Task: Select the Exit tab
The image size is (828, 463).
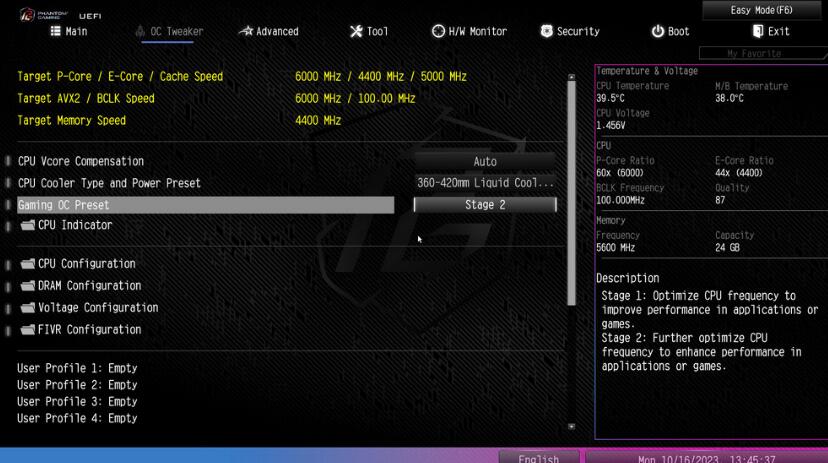Action: point(771,32)
